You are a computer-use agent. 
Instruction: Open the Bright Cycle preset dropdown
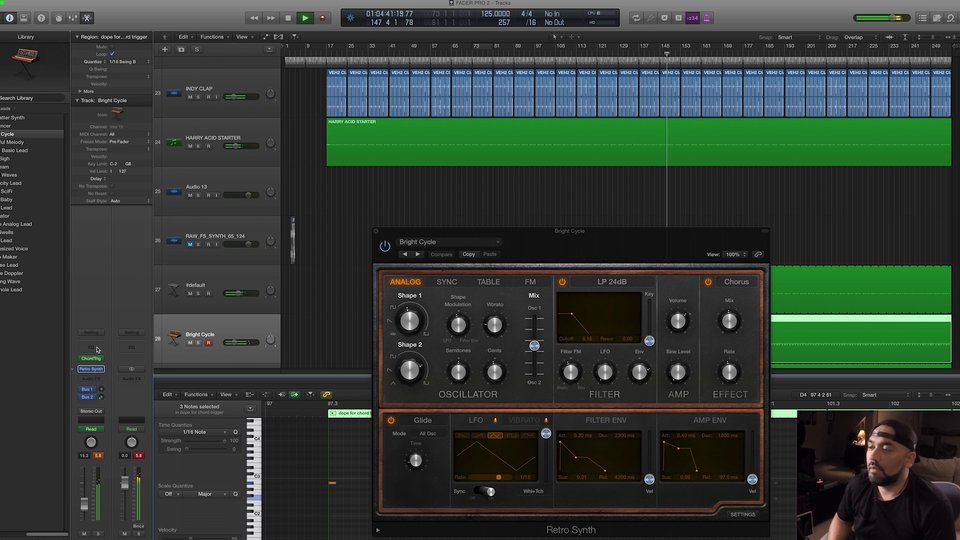pos(449,242)
